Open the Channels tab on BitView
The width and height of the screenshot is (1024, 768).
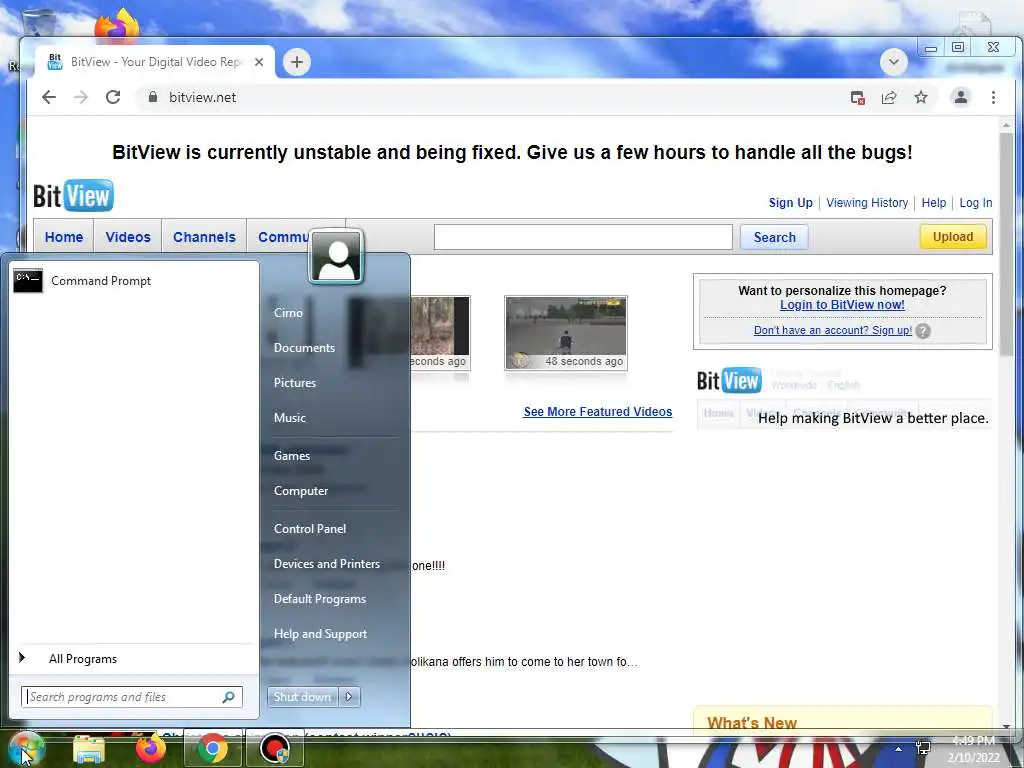tap(204, 237)
